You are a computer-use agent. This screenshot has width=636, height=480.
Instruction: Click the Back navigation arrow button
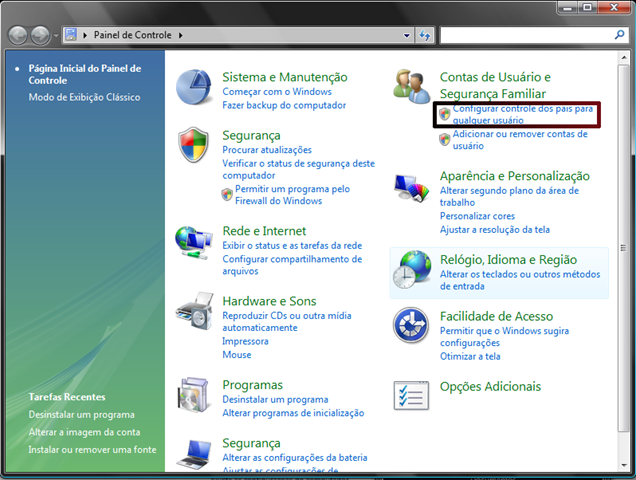tap(17, 35)
